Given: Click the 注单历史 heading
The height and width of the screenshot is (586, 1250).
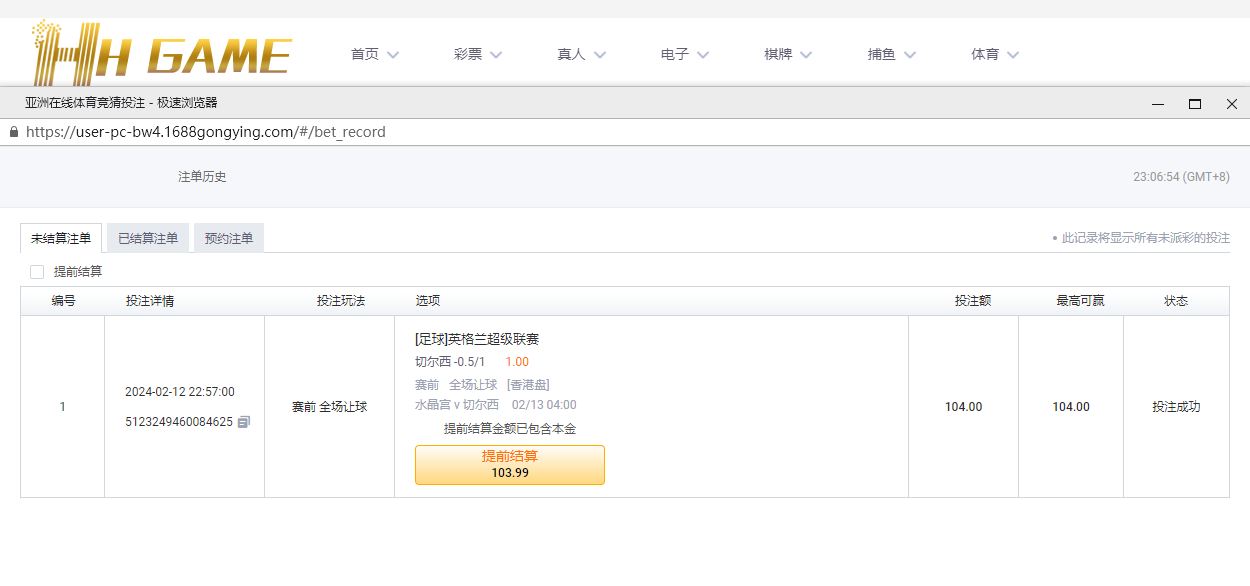Looking at the screenshot, I should click(x=202, y=177).
